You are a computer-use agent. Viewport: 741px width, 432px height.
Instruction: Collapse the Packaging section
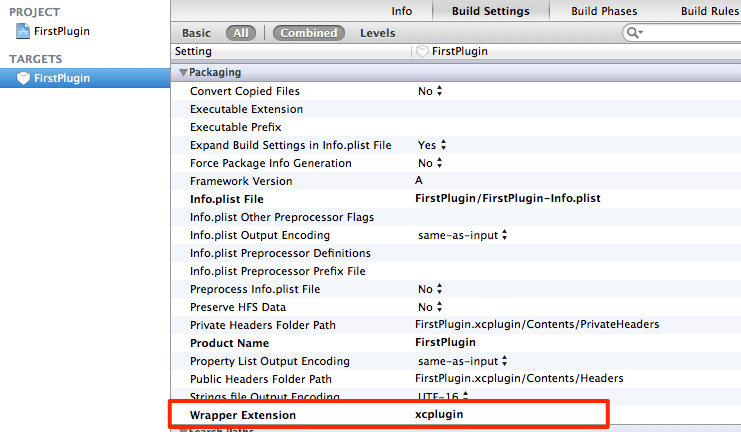click(183, 72)
